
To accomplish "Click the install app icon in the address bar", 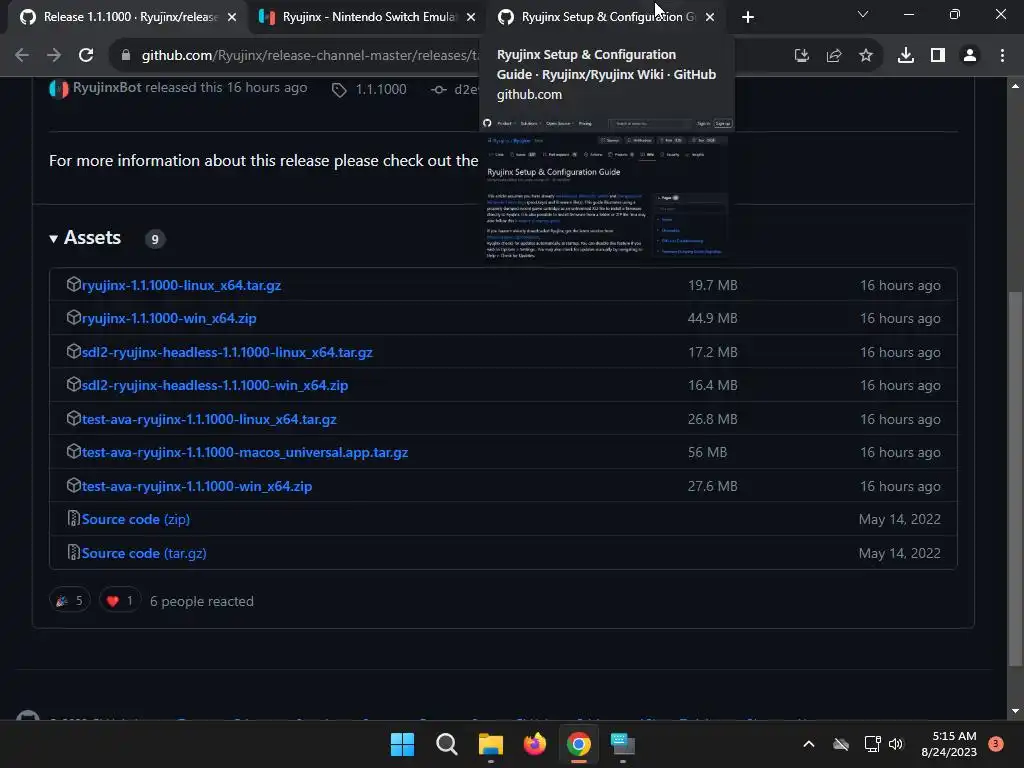I will tap(801, 56).
